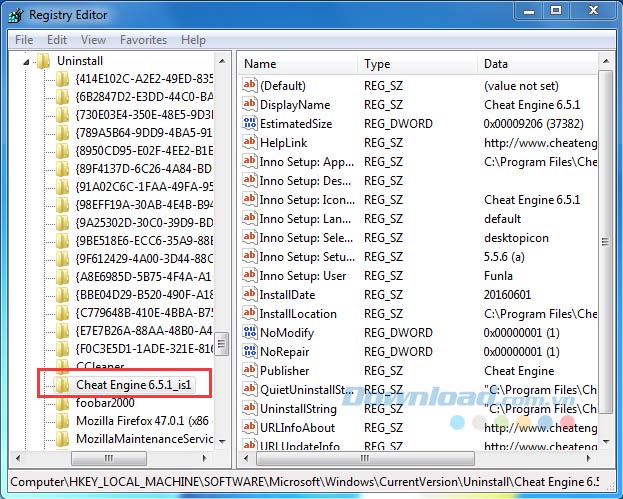Select the UninstallString value name

coord(298,409)
